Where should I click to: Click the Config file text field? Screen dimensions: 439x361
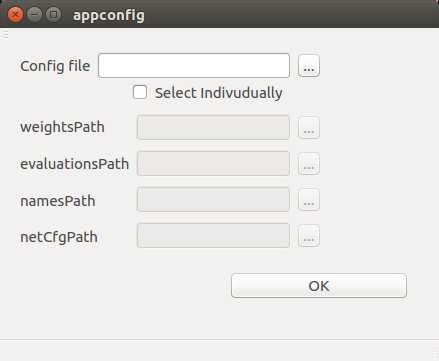click(194, 66)
